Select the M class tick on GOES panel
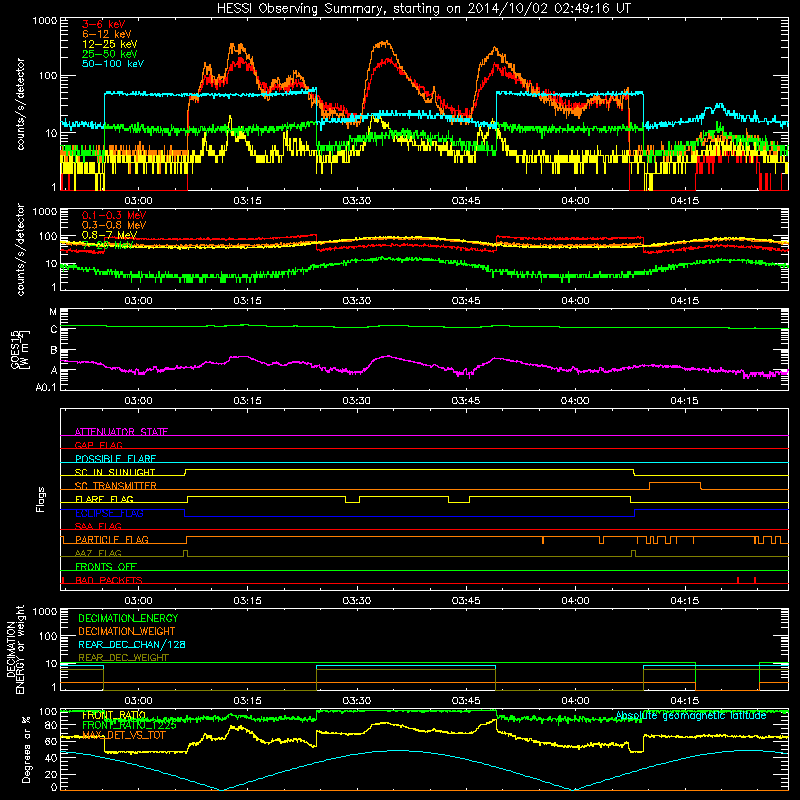 53,312
